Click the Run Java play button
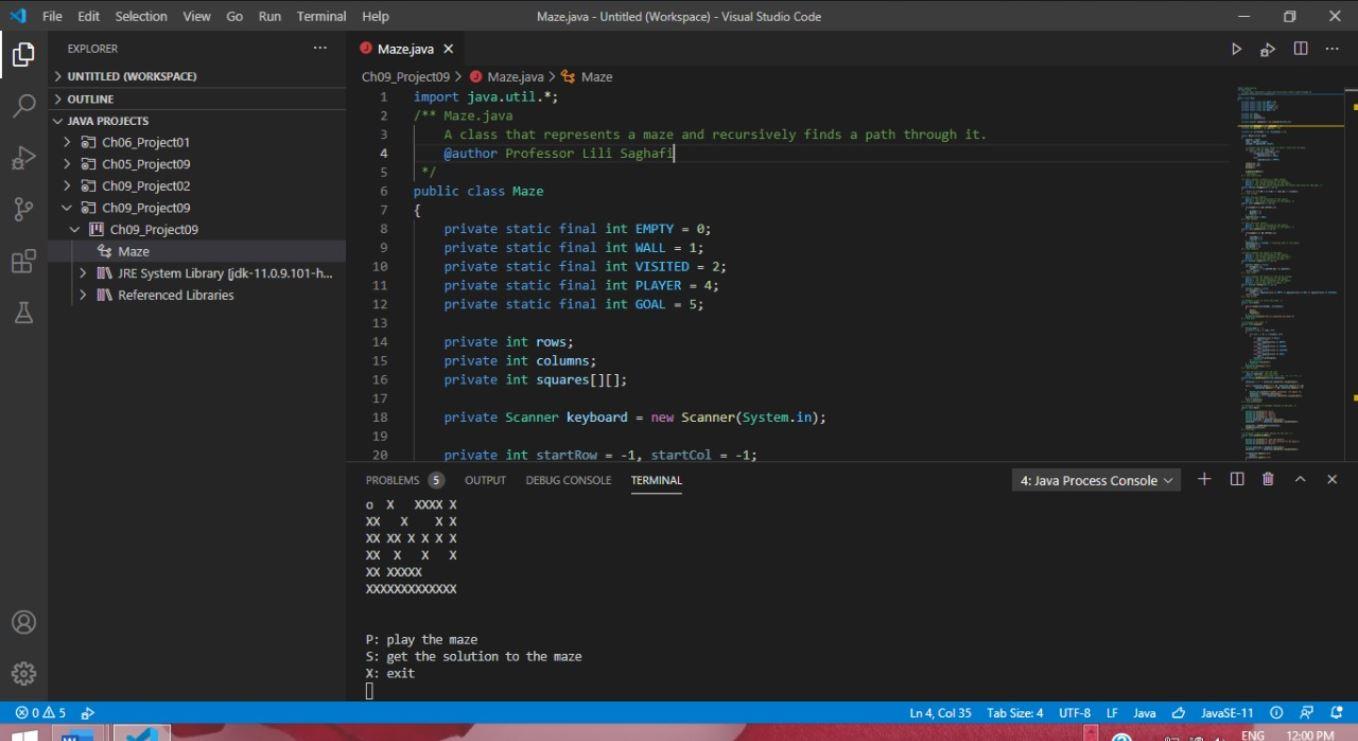 pyautogui.click(x=1236, y=49)
